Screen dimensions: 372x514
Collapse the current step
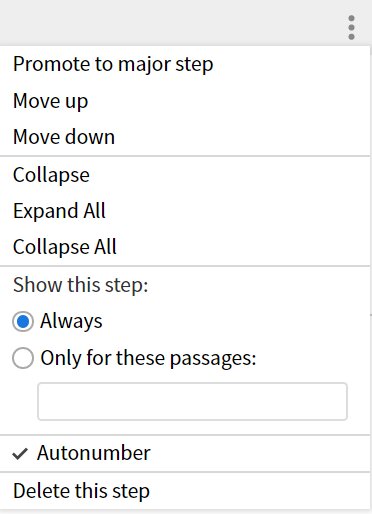(x=185, y=175)
